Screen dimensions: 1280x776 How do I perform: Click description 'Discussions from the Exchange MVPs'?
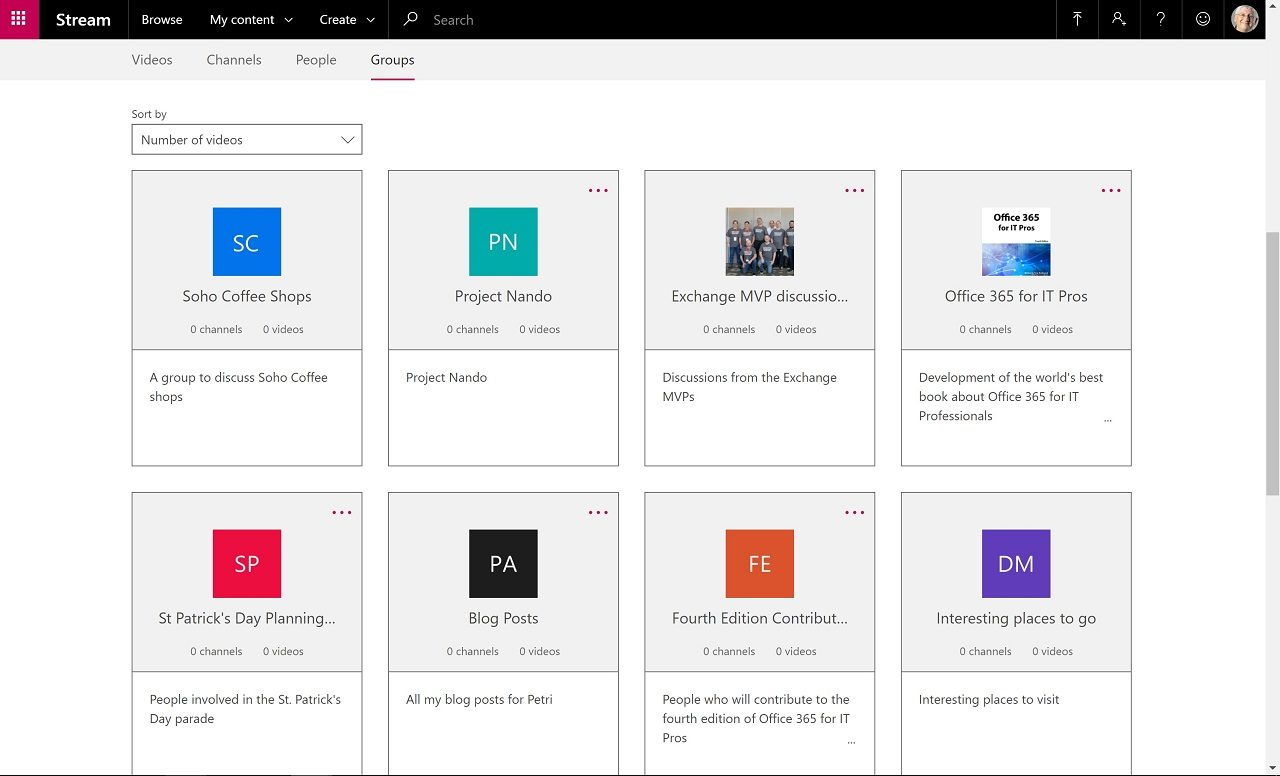click(749, 387)
